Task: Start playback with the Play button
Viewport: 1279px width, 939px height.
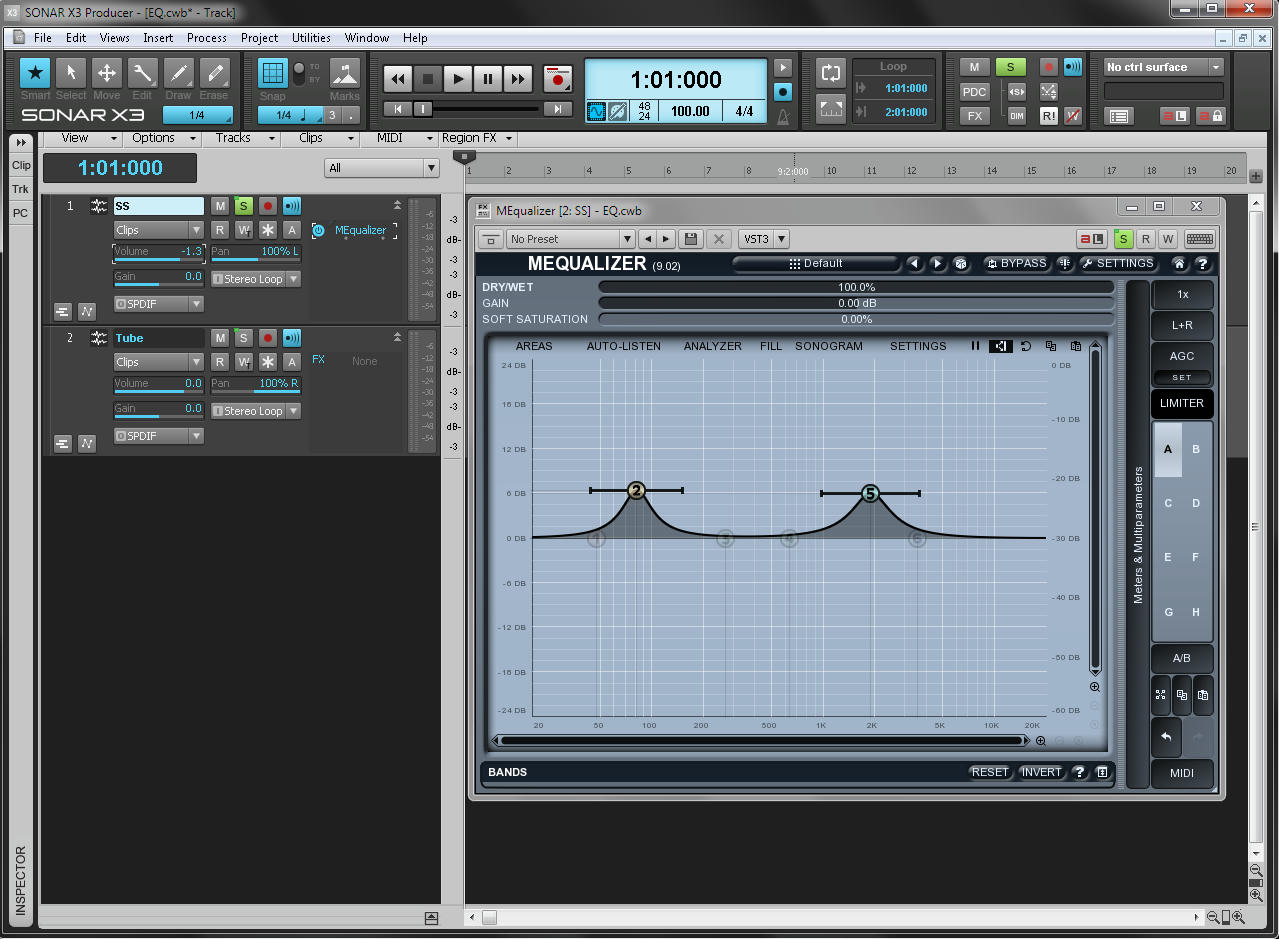Action: pyautogui.click(x=458, y=79)
